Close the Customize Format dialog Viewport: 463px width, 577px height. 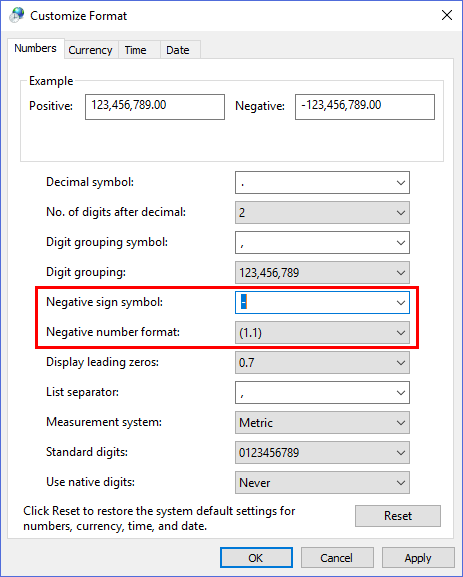pyautogui.click(x=446, y=15)
